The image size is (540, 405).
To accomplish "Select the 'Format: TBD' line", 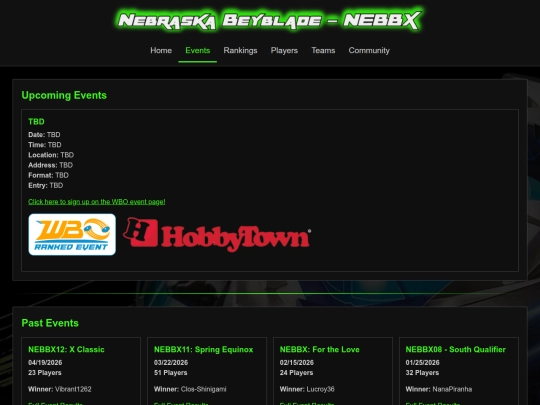I will click(x=48, y=175).
